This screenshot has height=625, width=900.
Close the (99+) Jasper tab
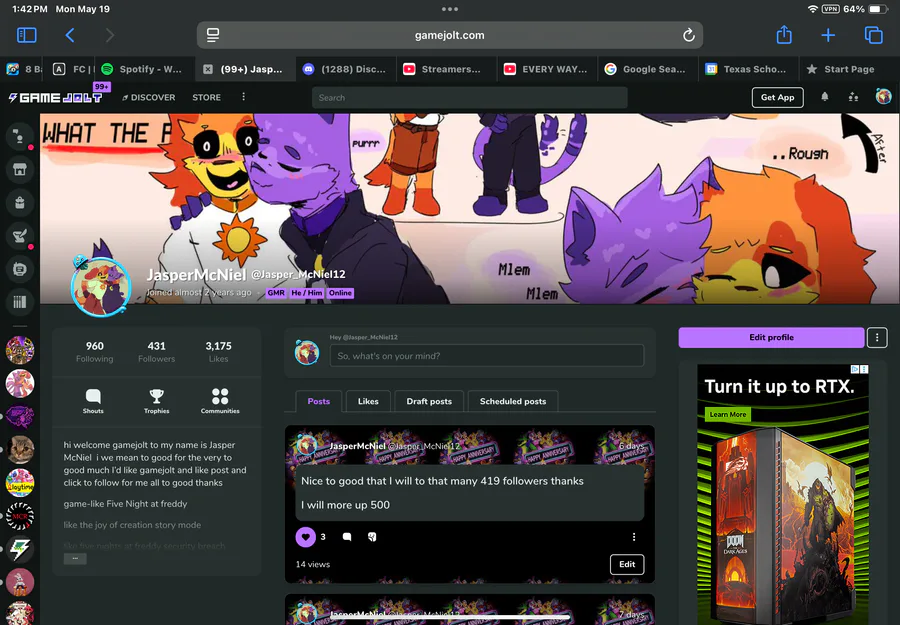pyautogui.click(x=208, y=69)
